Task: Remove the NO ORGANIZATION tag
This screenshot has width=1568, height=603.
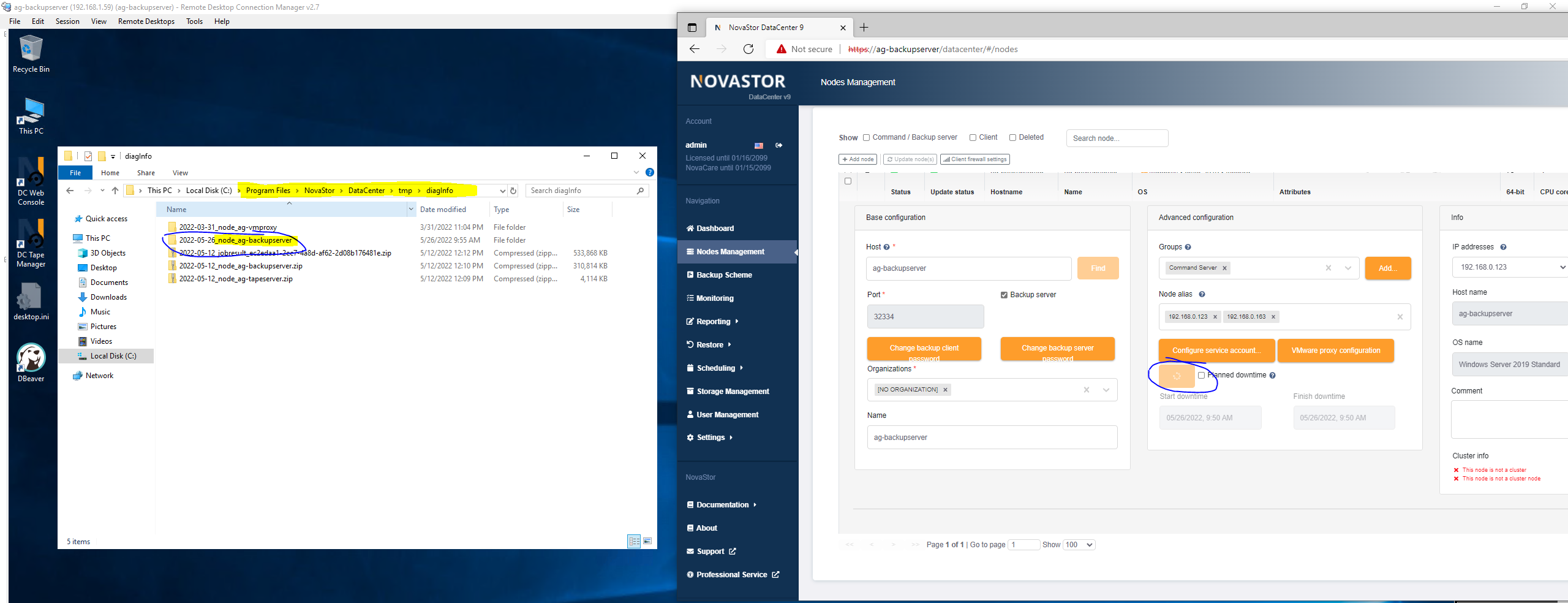Action: pyautogui.click(x=945, y=390)
